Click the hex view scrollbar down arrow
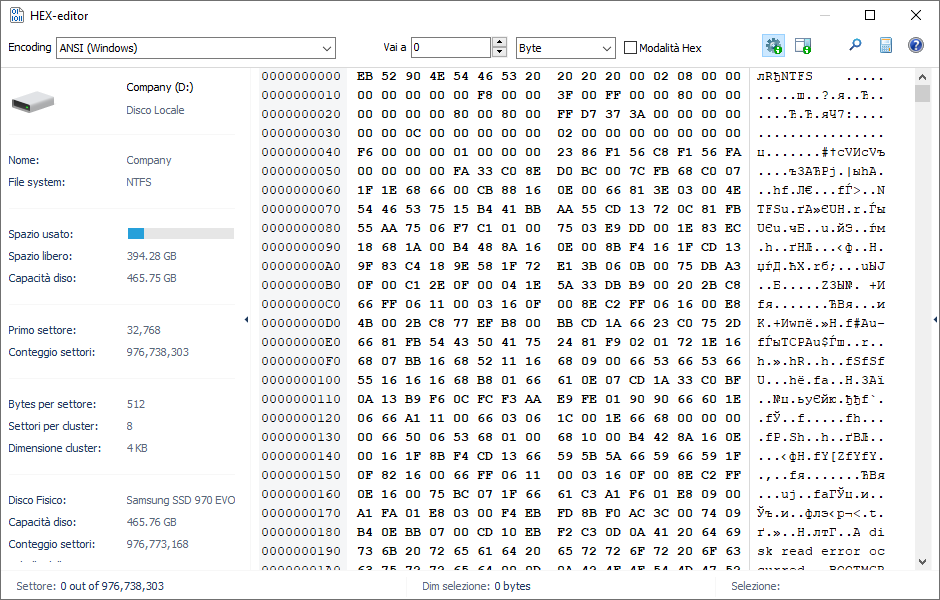This screenshot has height=600, width=940. pos(922,562)
